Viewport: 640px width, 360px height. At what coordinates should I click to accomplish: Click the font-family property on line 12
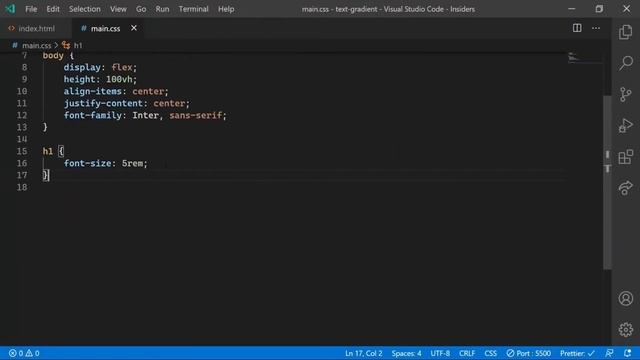tap(93, 116)
